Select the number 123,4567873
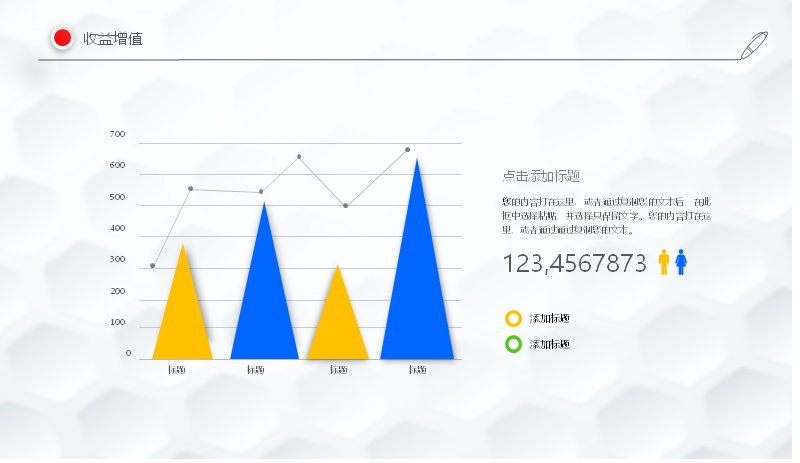This screenshot has height=463, width=800. click(x=574, y=263)
